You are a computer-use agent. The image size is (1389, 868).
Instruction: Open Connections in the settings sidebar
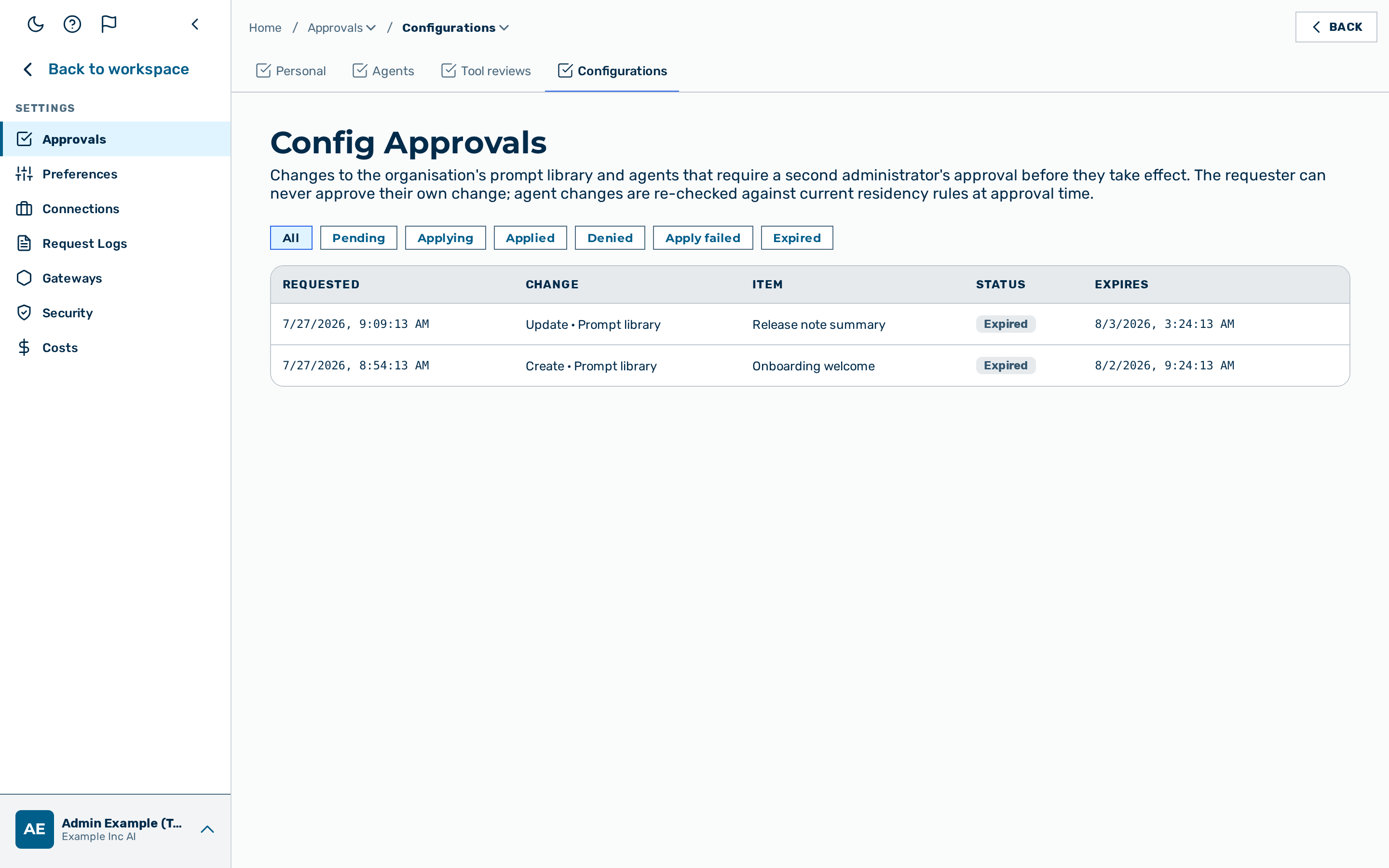(x=115, y=208)
